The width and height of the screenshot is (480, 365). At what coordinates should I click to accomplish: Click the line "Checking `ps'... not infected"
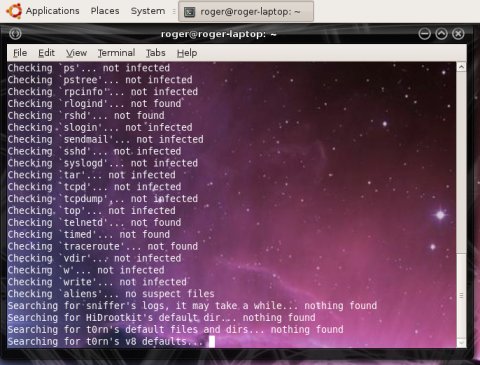[x=89, y=68]
